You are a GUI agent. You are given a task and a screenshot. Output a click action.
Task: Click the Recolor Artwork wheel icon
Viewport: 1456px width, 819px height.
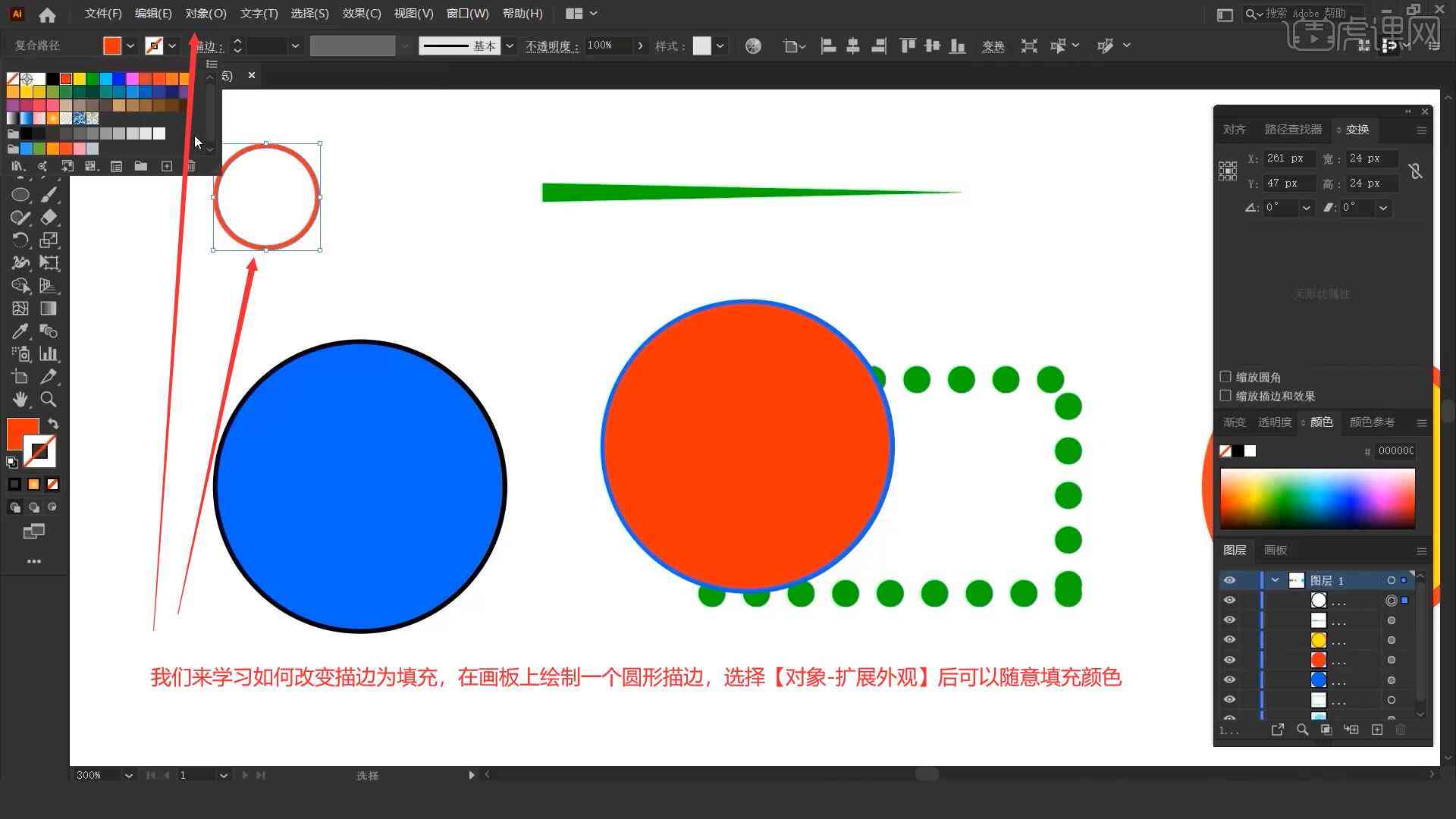tap(753, 46)
